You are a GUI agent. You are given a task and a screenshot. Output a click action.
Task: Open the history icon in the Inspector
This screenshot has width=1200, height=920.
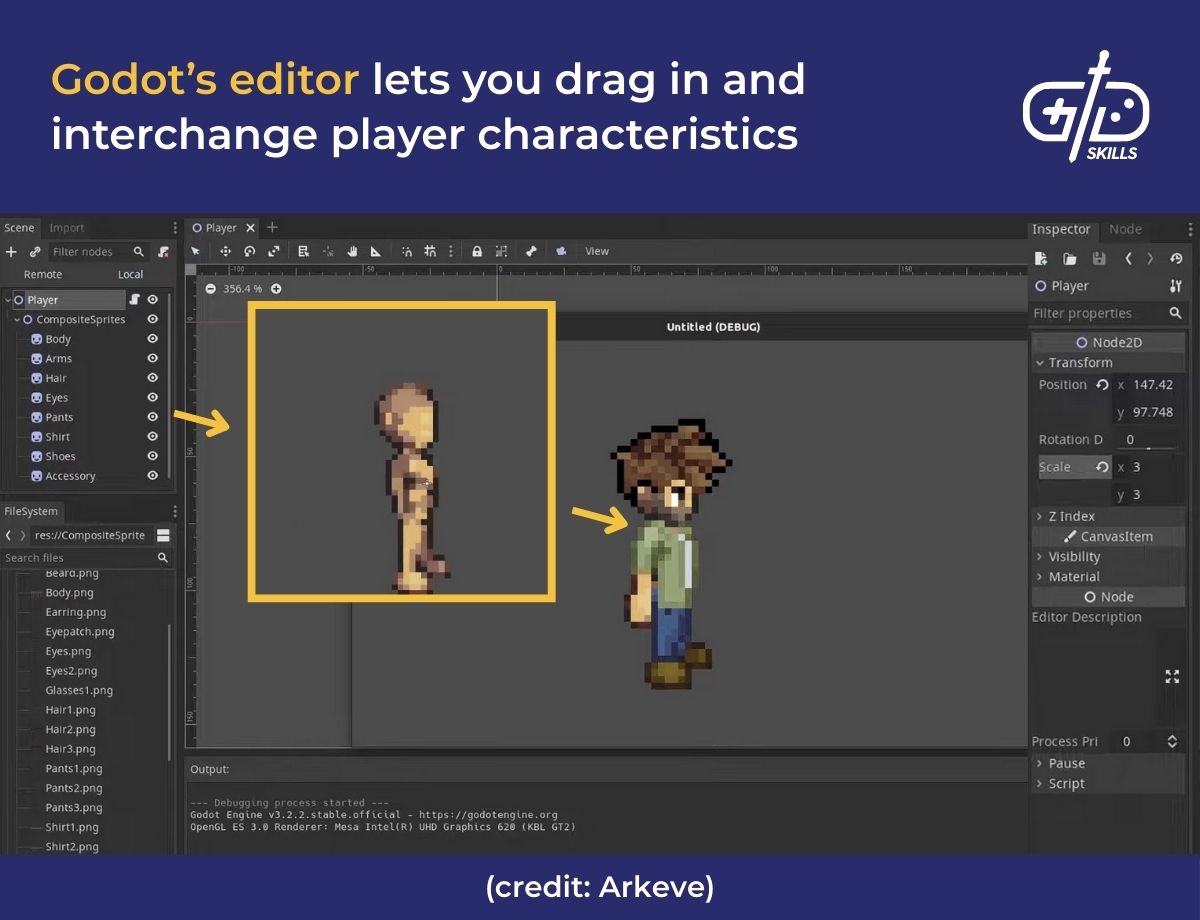click(x=1177, y=259)
